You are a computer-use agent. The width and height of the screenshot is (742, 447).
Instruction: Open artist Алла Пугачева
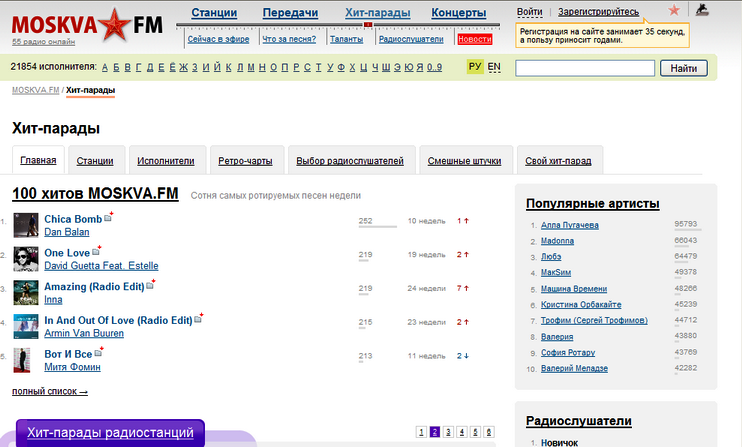(570, 225)
